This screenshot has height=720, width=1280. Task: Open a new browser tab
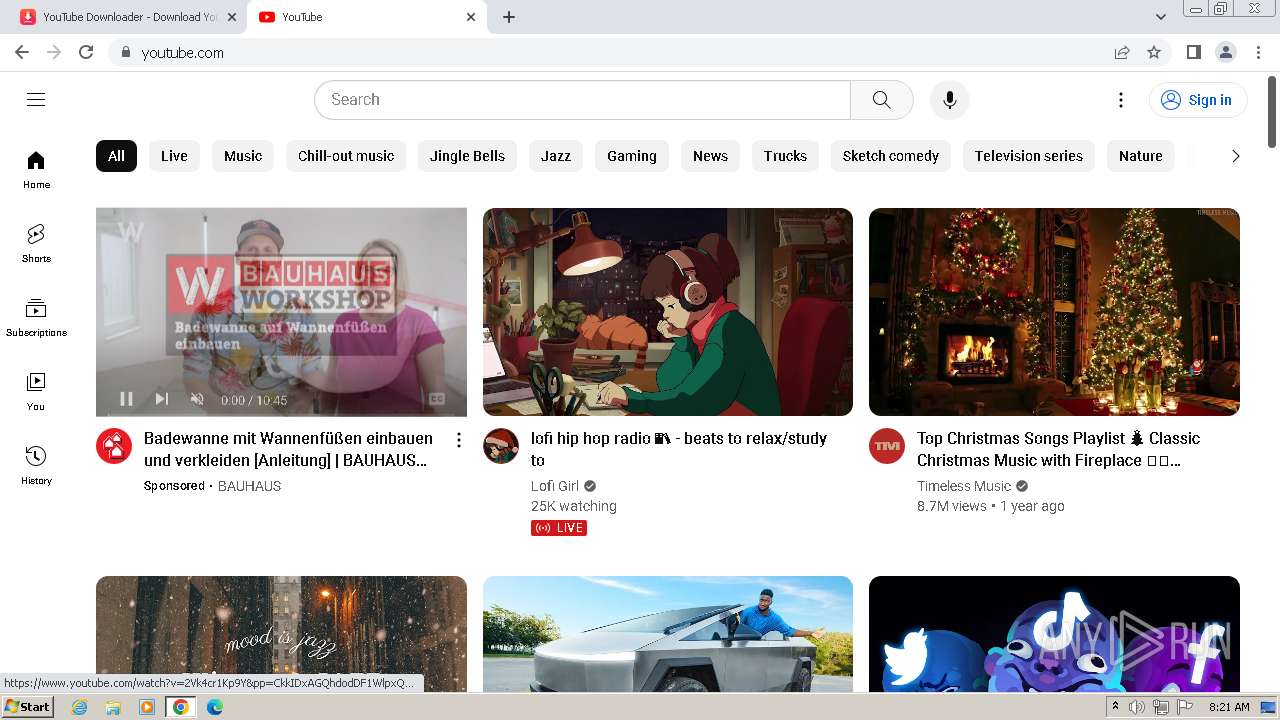(x=509, y=17)
